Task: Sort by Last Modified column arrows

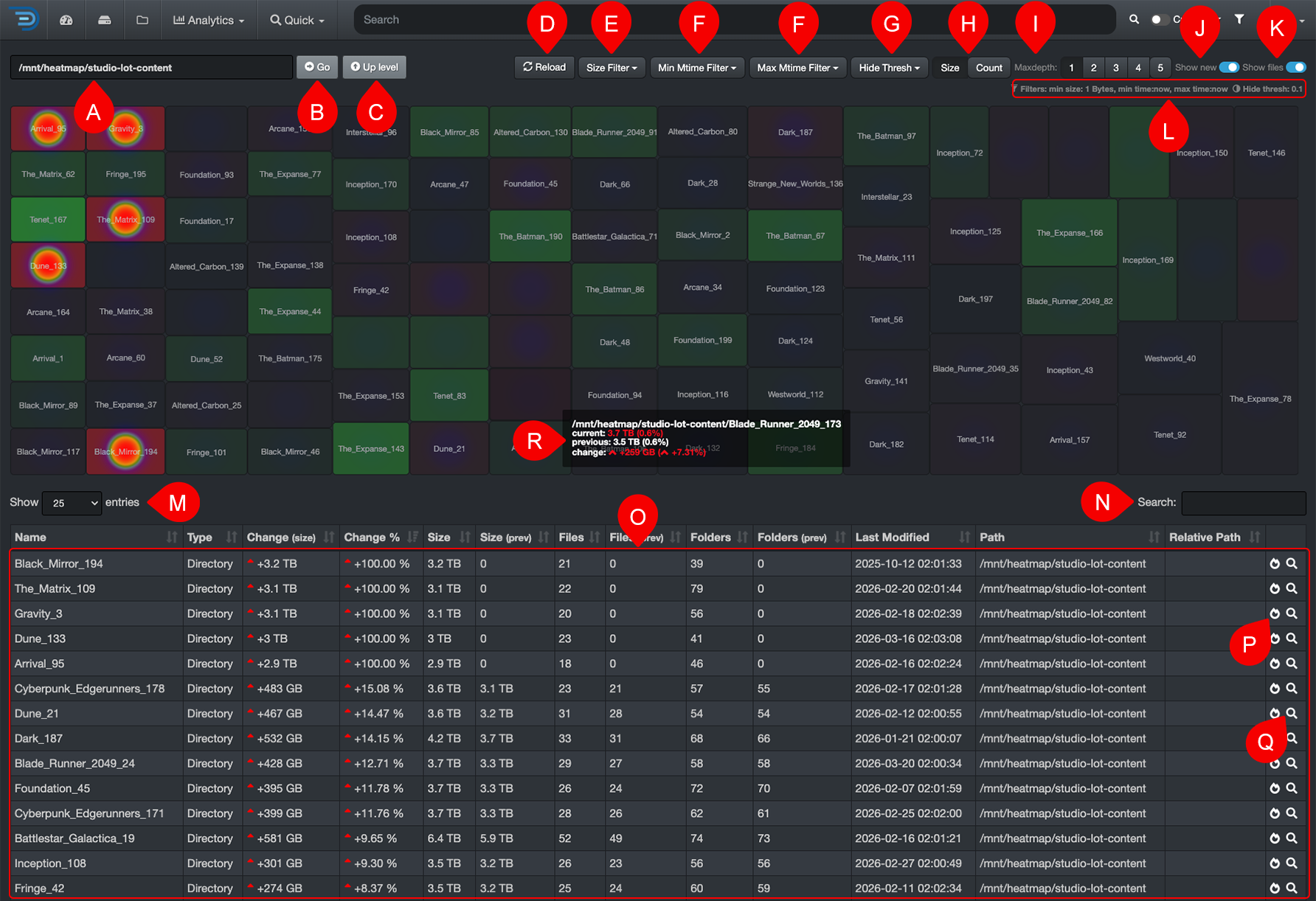Action: click(x=964, y=538)
